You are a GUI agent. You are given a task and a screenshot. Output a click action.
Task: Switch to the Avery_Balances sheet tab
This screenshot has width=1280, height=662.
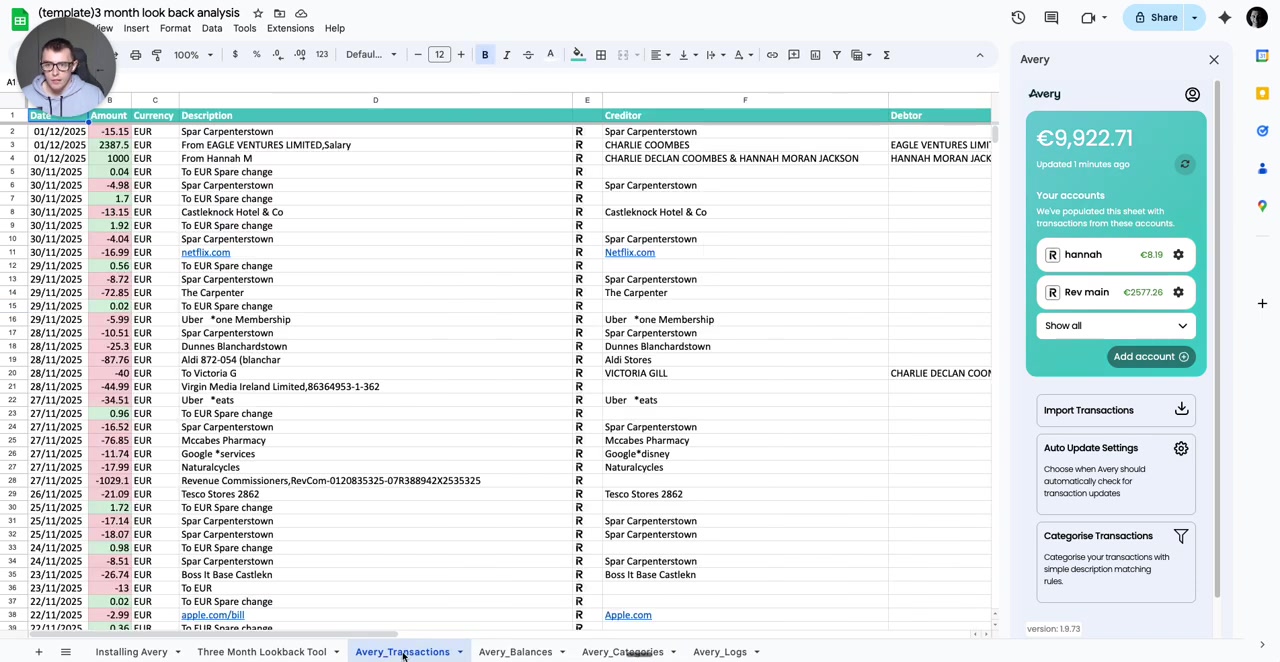tap(515, 651)
